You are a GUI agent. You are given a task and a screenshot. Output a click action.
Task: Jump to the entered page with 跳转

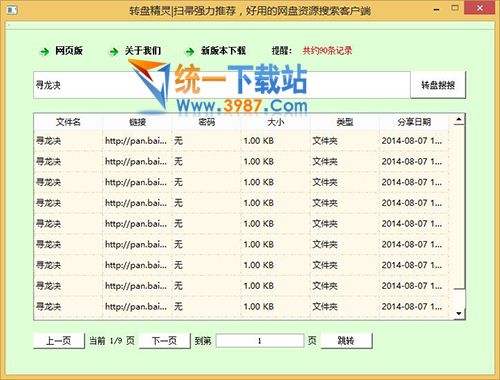coord(346,341)
